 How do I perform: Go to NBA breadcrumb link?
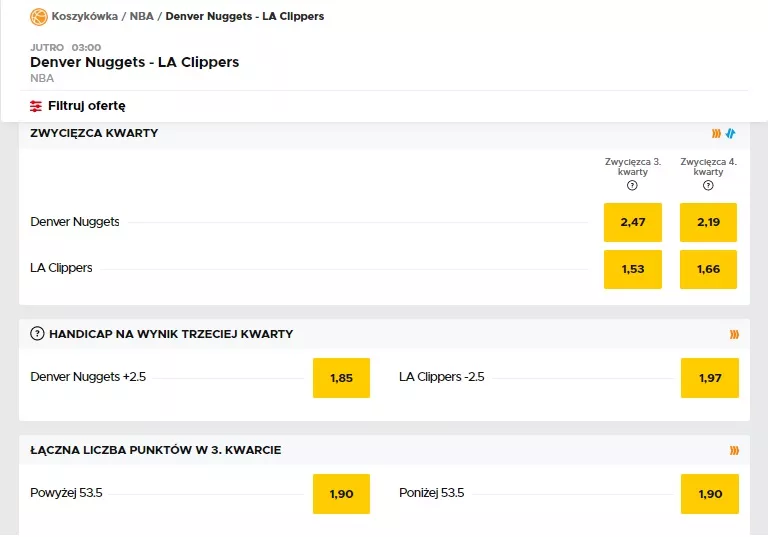click(143, 17)
